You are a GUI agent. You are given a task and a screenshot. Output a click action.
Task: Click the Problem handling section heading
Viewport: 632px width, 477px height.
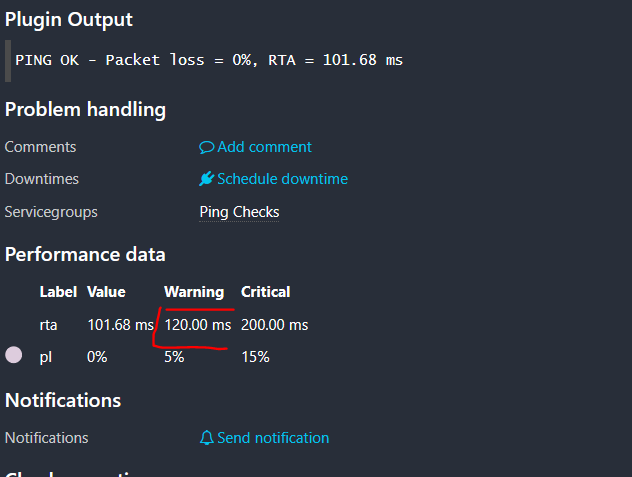85,109
